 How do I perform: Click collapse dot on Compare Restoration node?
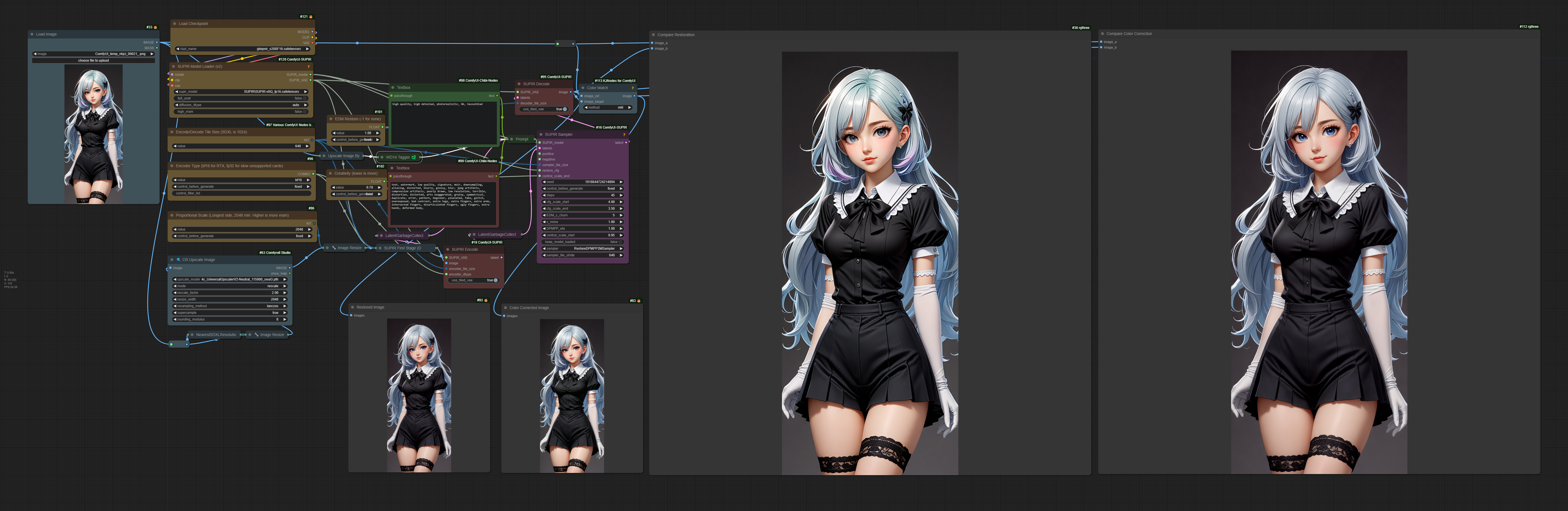tap(653, 35)
